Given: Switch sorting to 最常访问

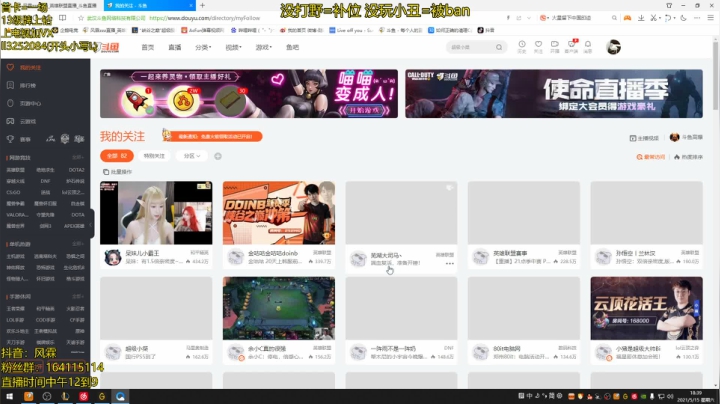Looking at the screenshot, I should [651, 157].
